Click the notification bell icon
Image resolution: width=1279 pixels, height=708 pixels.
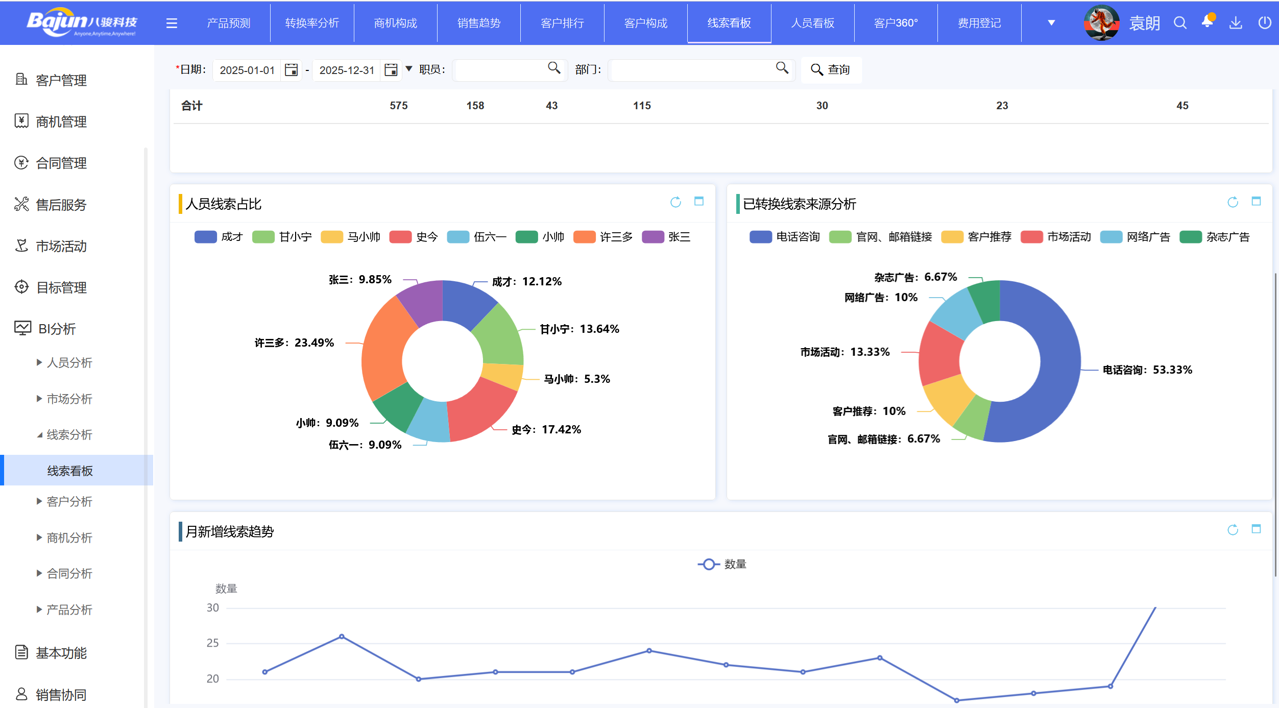[1206, 22]
